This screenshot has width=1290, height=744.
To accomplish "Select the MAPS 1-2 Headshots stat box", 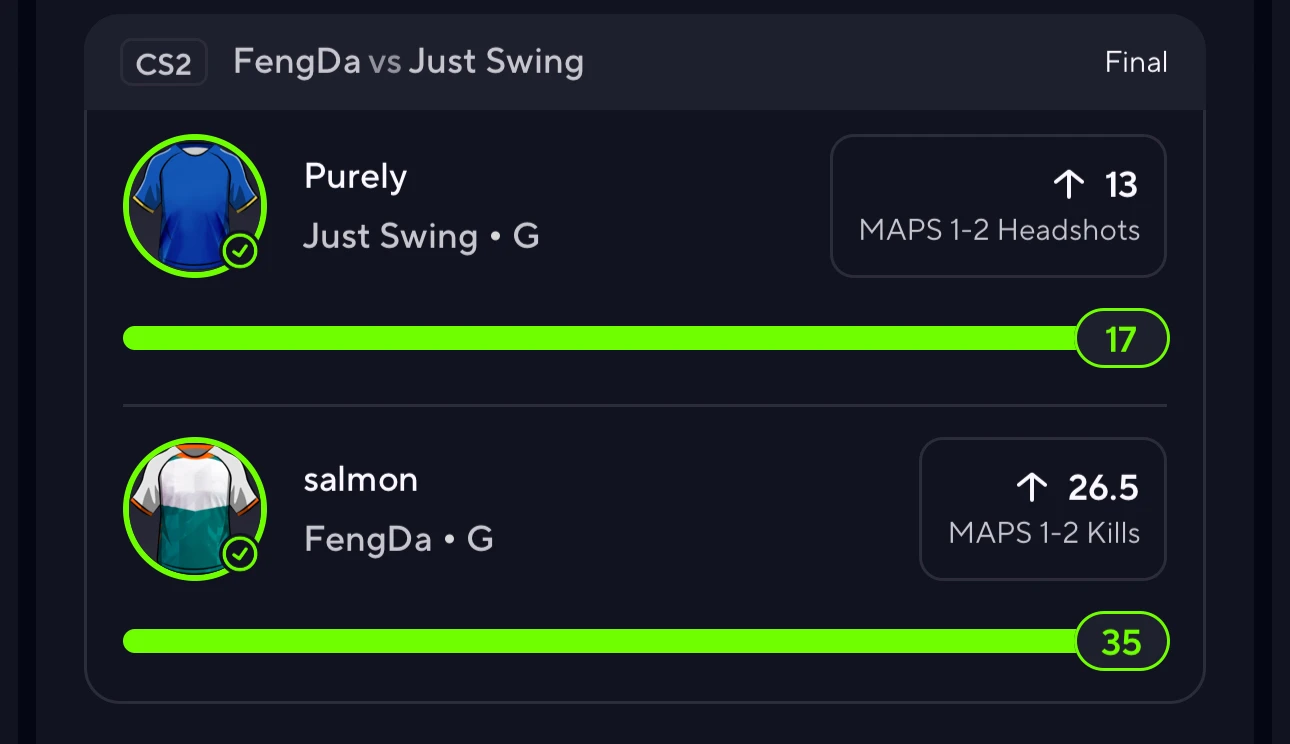I will point(998,205).
